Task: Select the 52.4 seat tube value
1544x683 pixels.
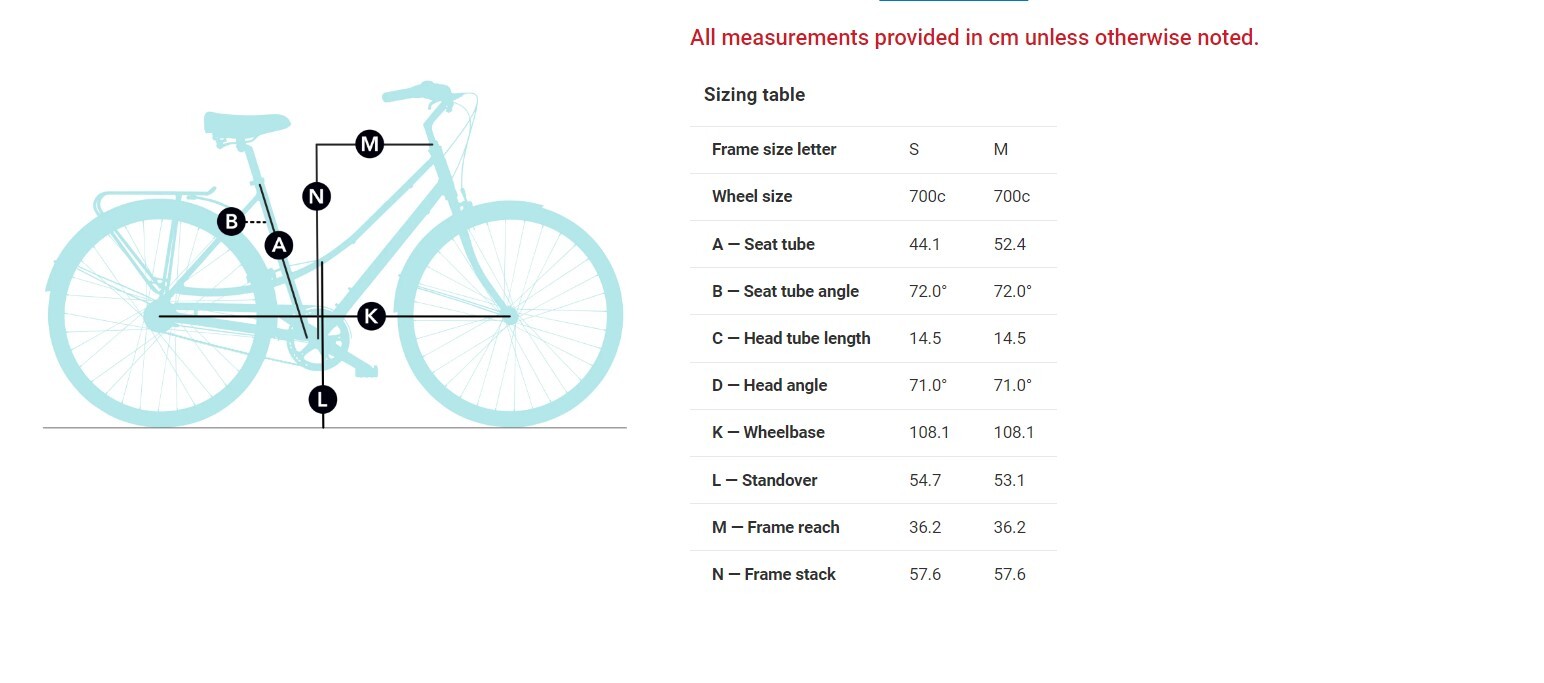Action: coord(1010,244)
